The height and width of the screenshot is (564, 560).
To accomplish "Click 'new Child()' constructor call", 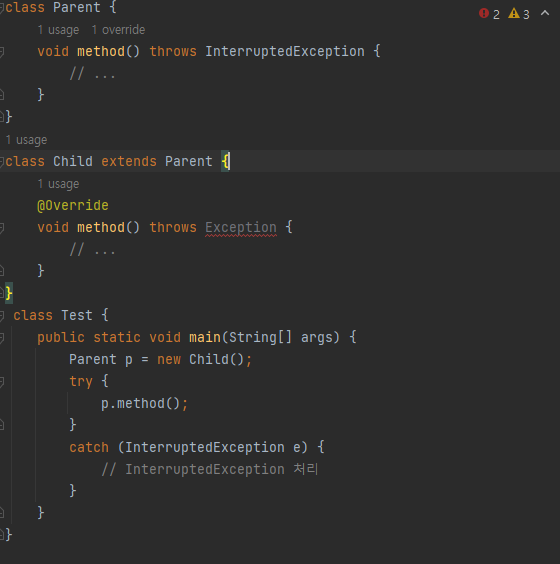I will pyautogui.click(x=201, y=359).
